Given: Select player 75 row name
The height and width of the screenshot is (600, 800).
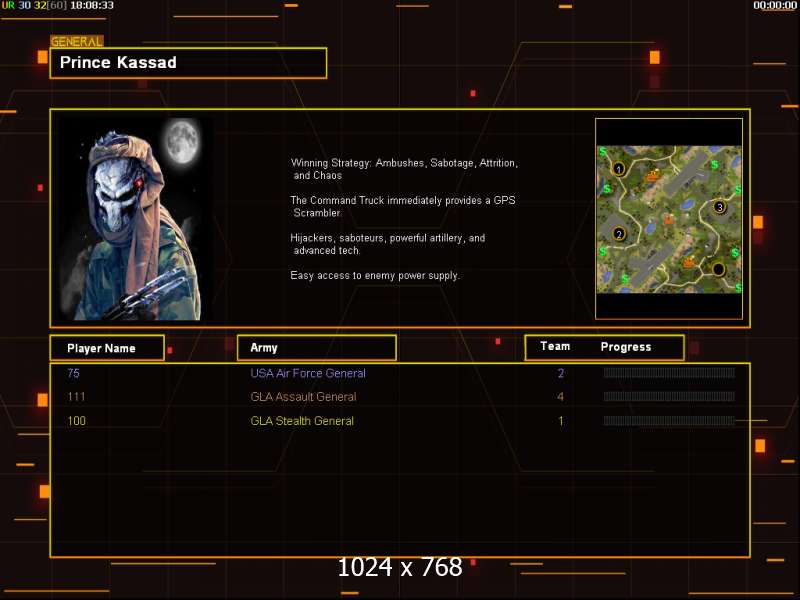Looking at the screenshot, I should point(73,373).
